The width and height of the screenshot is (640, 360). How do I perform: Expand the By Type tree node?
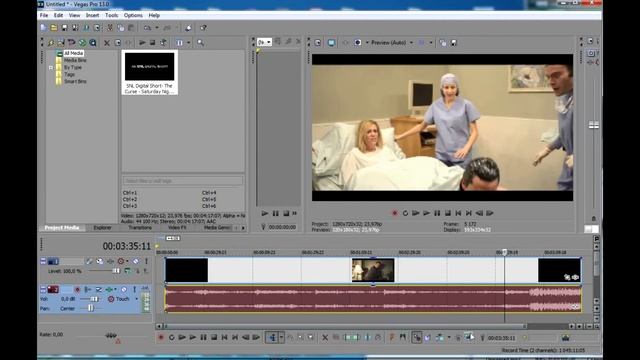point(51,68)
